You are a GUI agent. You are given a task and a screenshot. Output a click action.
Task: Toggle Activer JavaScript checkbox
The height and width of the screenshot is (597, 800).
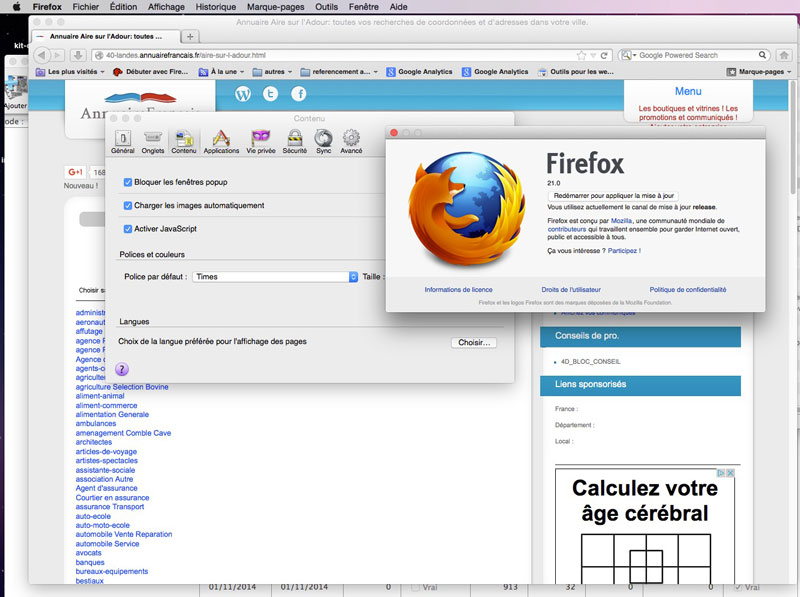128,229
